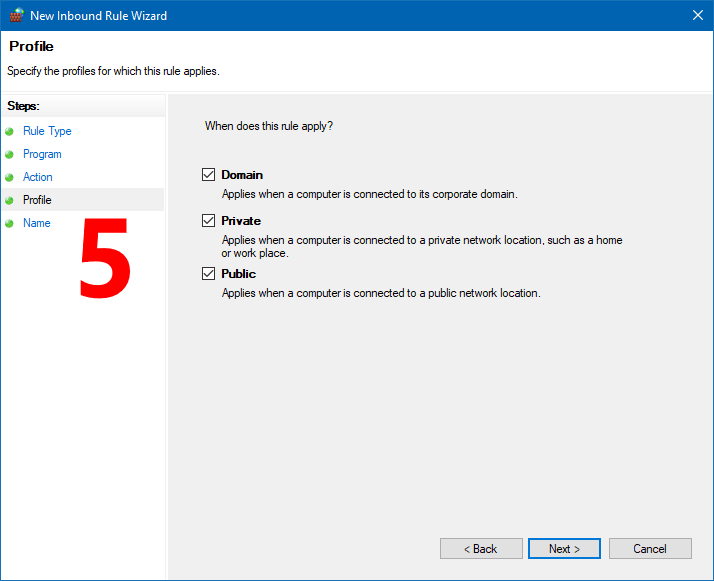Image resolution: width=714 pixels, height=581 pixels.
Task: Go to previous page with Back
Action: coord(481,549)
